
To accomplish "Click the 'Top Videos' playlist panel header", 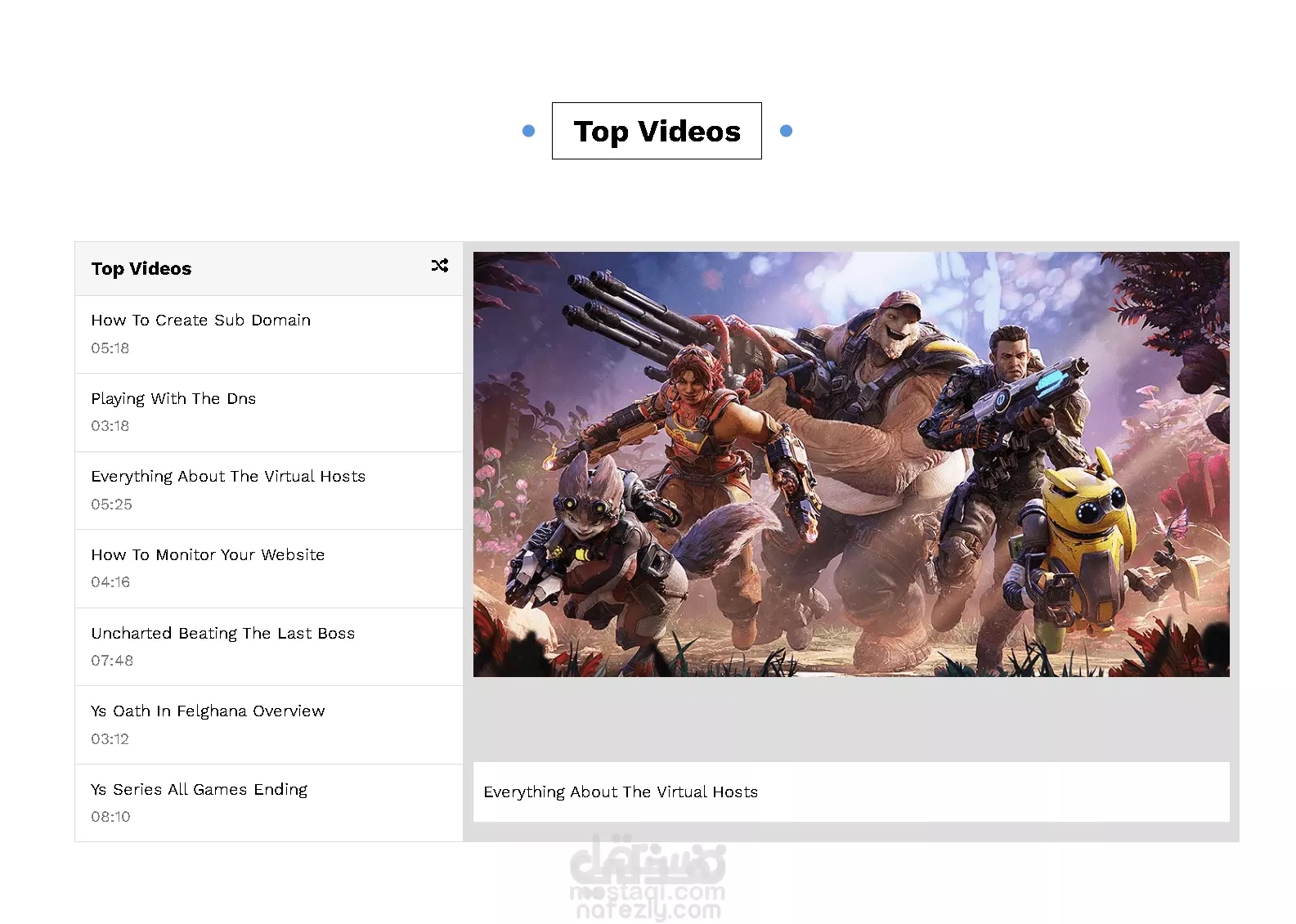I will (269, 269).
